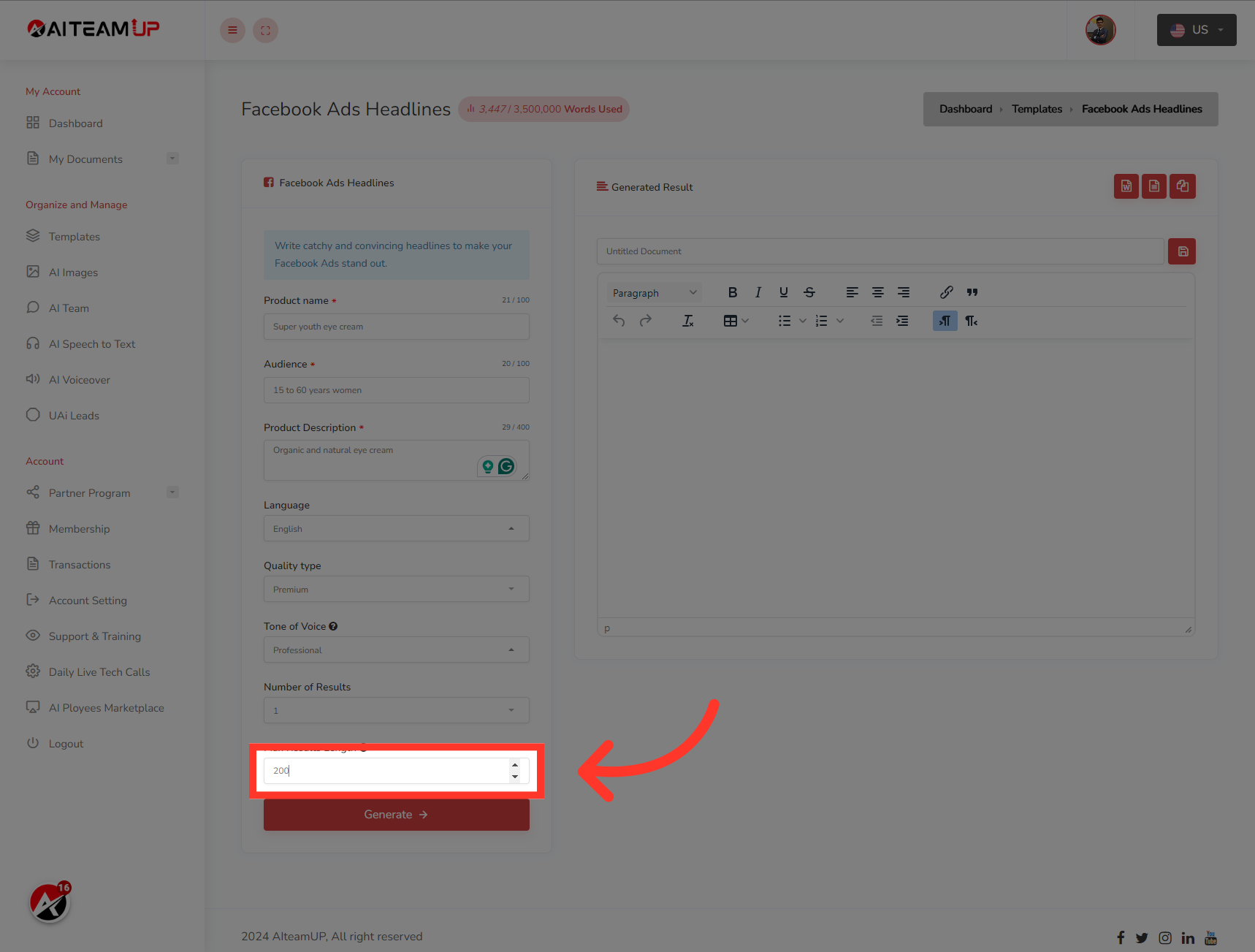Export the generated result as Word document
Viewport: 1255px width, 952px height.
click(x=1126, y=186)
